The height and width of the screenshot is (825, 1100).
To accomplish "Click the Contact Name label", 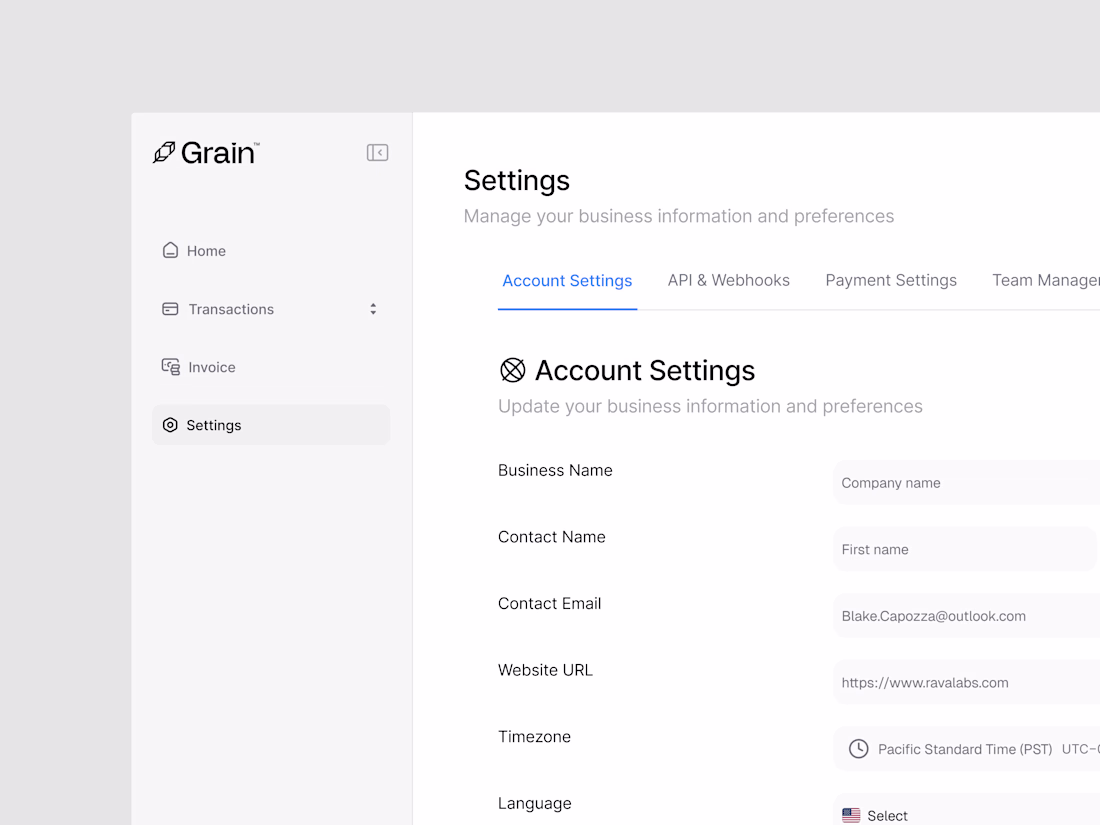I will [551, 537].
